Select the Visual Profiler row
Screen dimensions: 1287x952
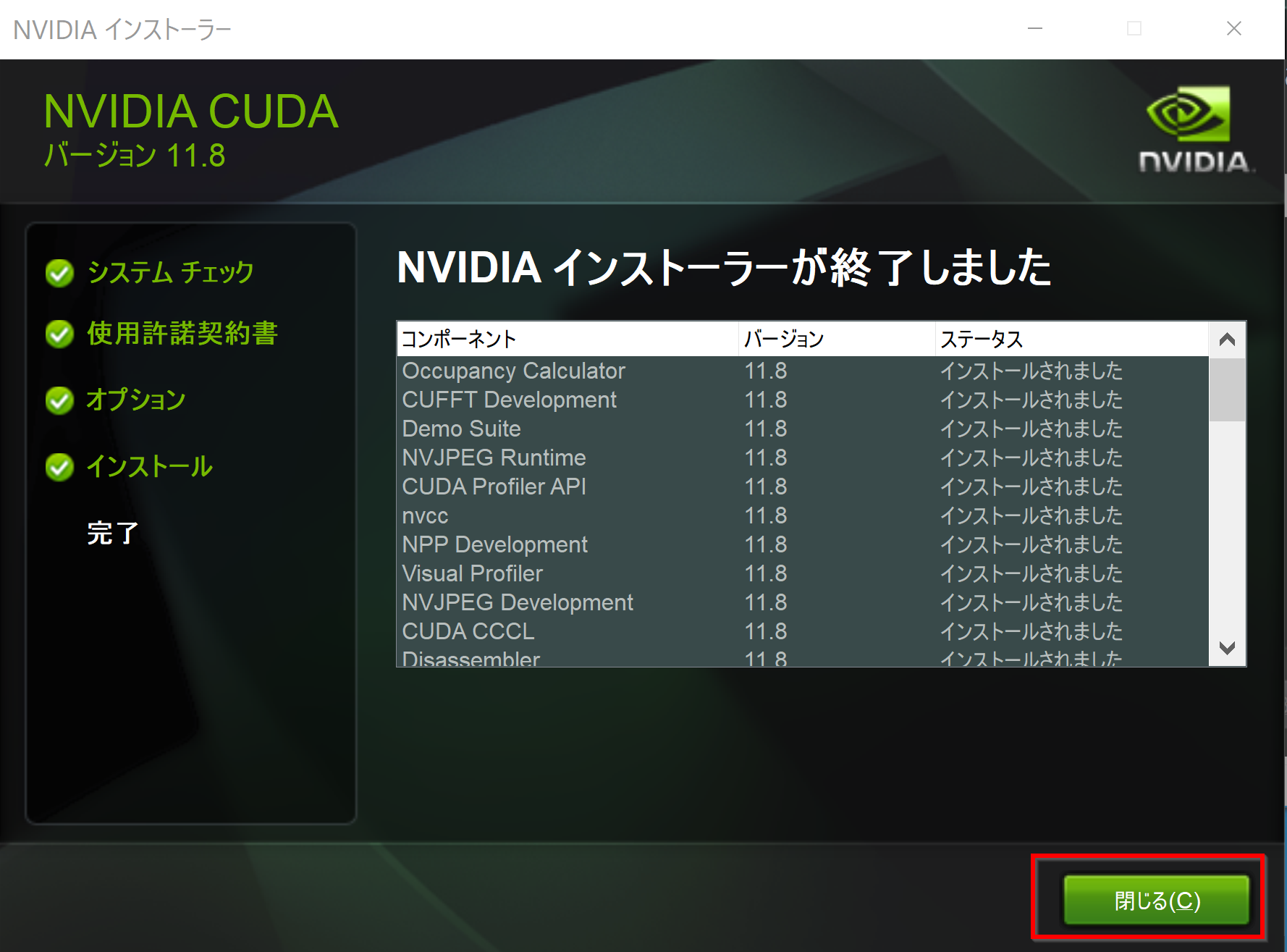[803, 573]
